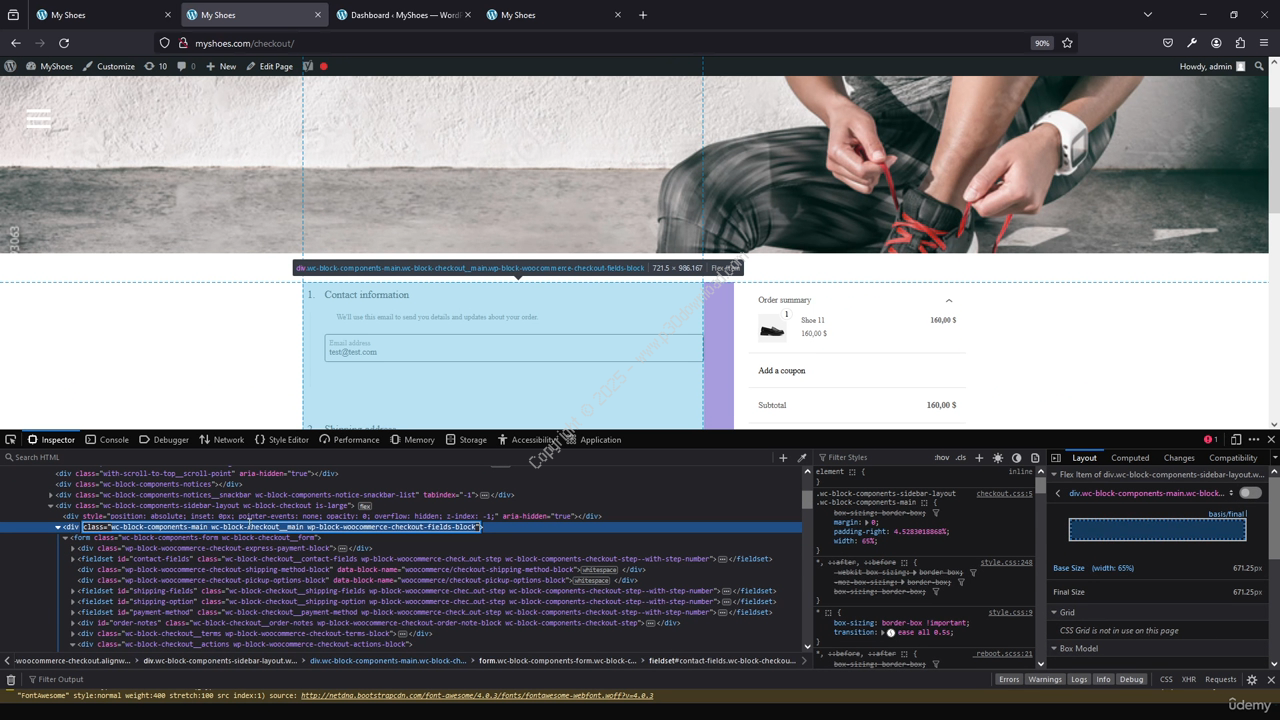Open the Network tab
This screenshot has width=1280, height=720.
(221, 439)
